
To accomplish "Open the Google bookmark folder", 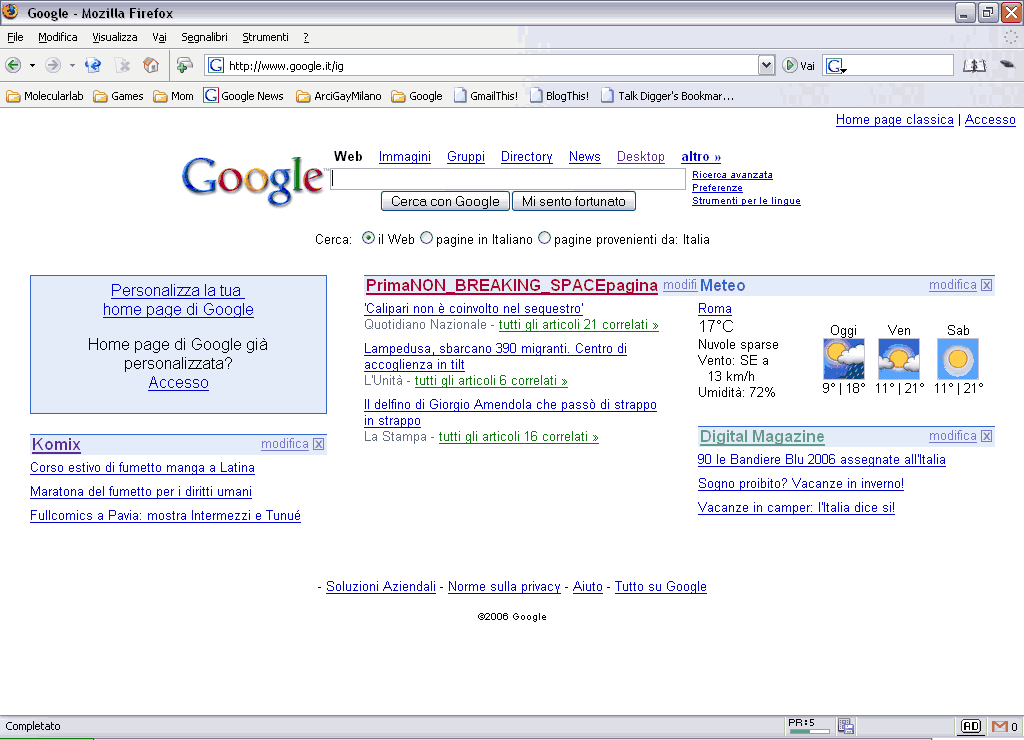I will [417, 96].
